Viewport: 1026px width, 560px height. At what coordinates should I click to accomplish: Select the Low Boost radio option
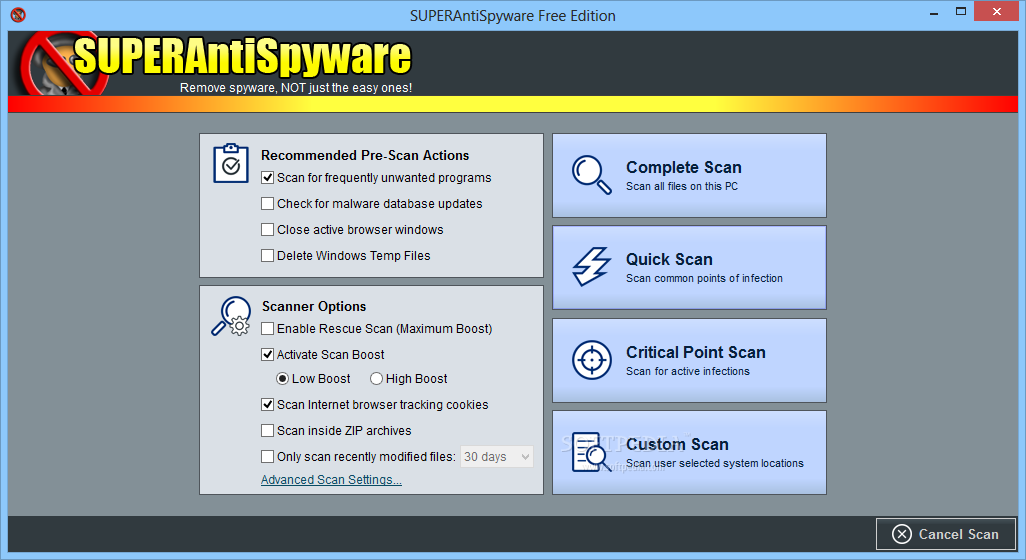point(282,379)
